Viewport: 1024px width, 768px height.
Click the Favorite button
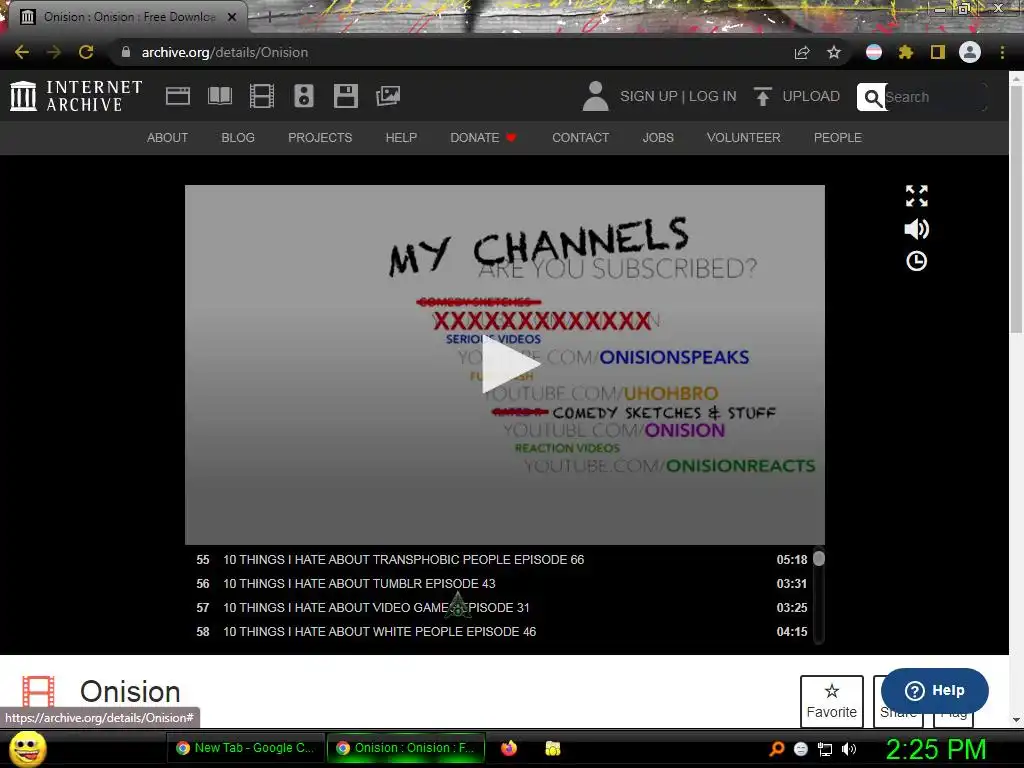(x=831, y=701)
